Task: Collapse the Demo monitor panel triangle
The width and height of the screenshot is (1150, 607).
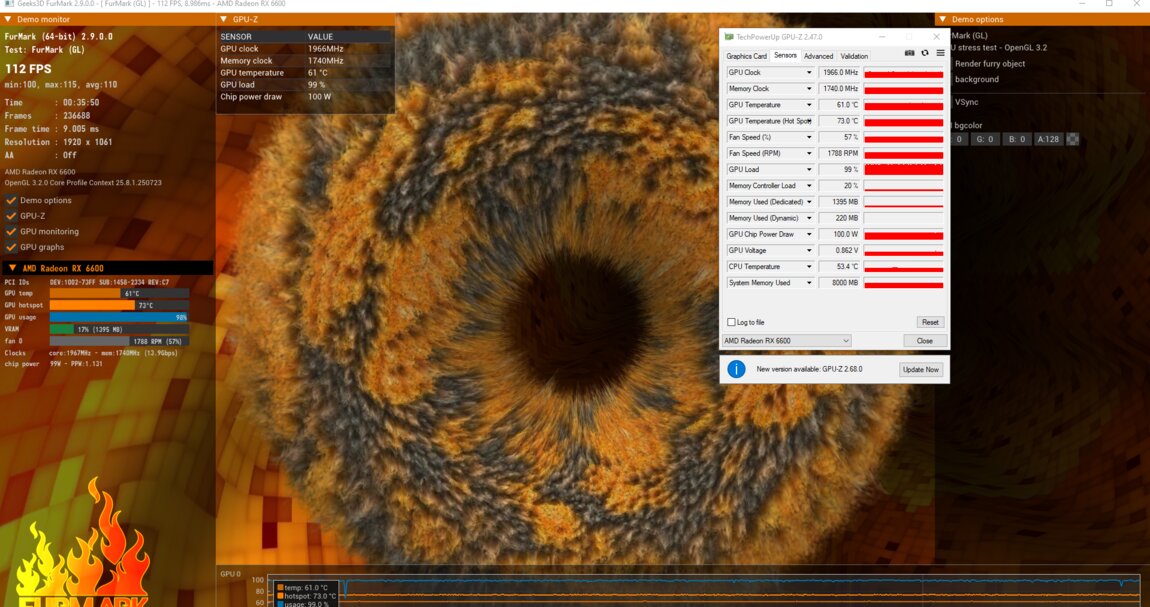Action: point(8,19)
